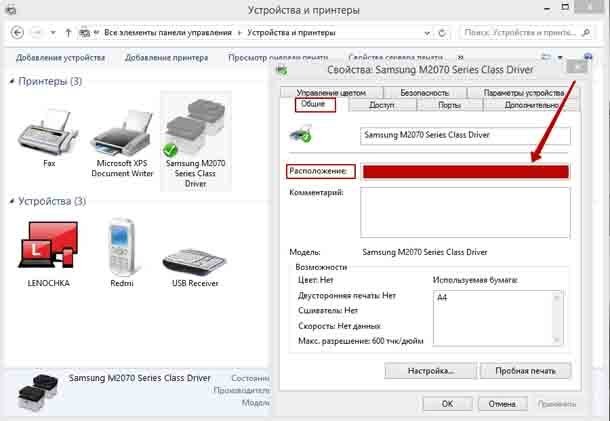This screenshot has width=610, height=421.
Task: Click Устройства и принтеры breadcrumb
Action: [x=291, y=33]
